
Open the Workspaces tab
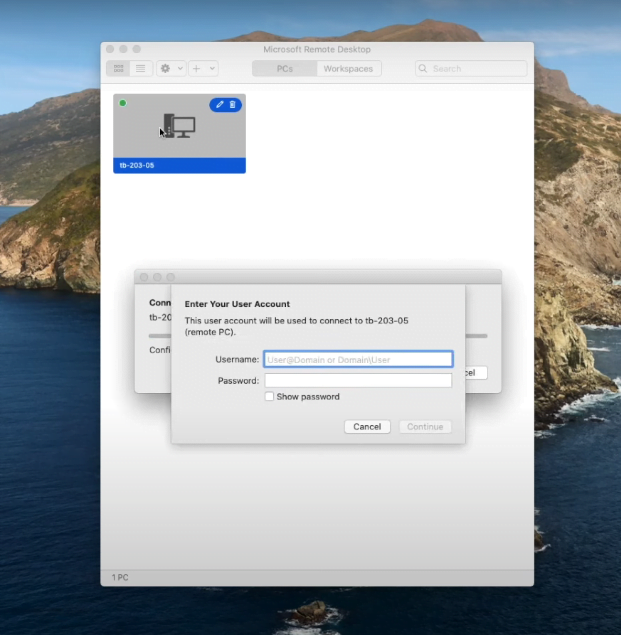(x=348, y=69)
